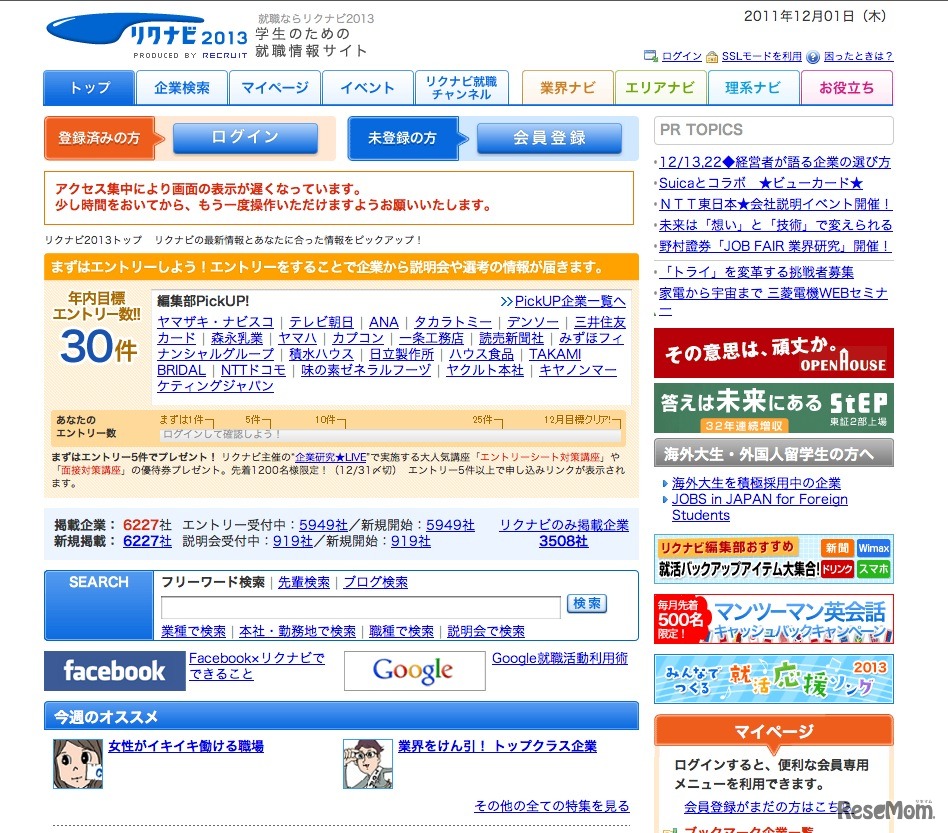
Task: Open テレビ朝日 company link
Action: coord(321,322)
